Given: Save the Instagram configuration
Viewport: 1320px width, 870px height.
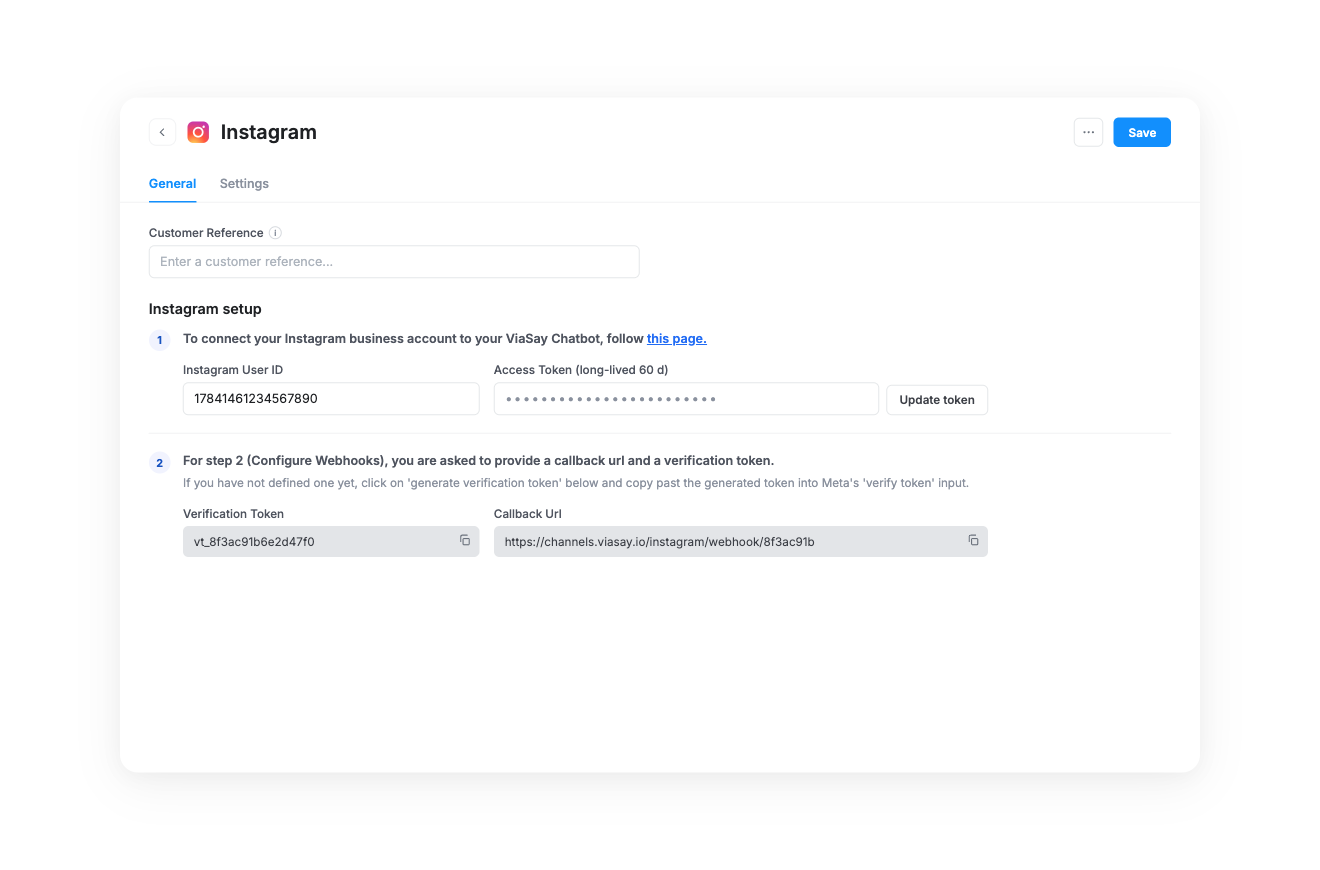Looking at the screenshot, I should (x=1142, y=132).
